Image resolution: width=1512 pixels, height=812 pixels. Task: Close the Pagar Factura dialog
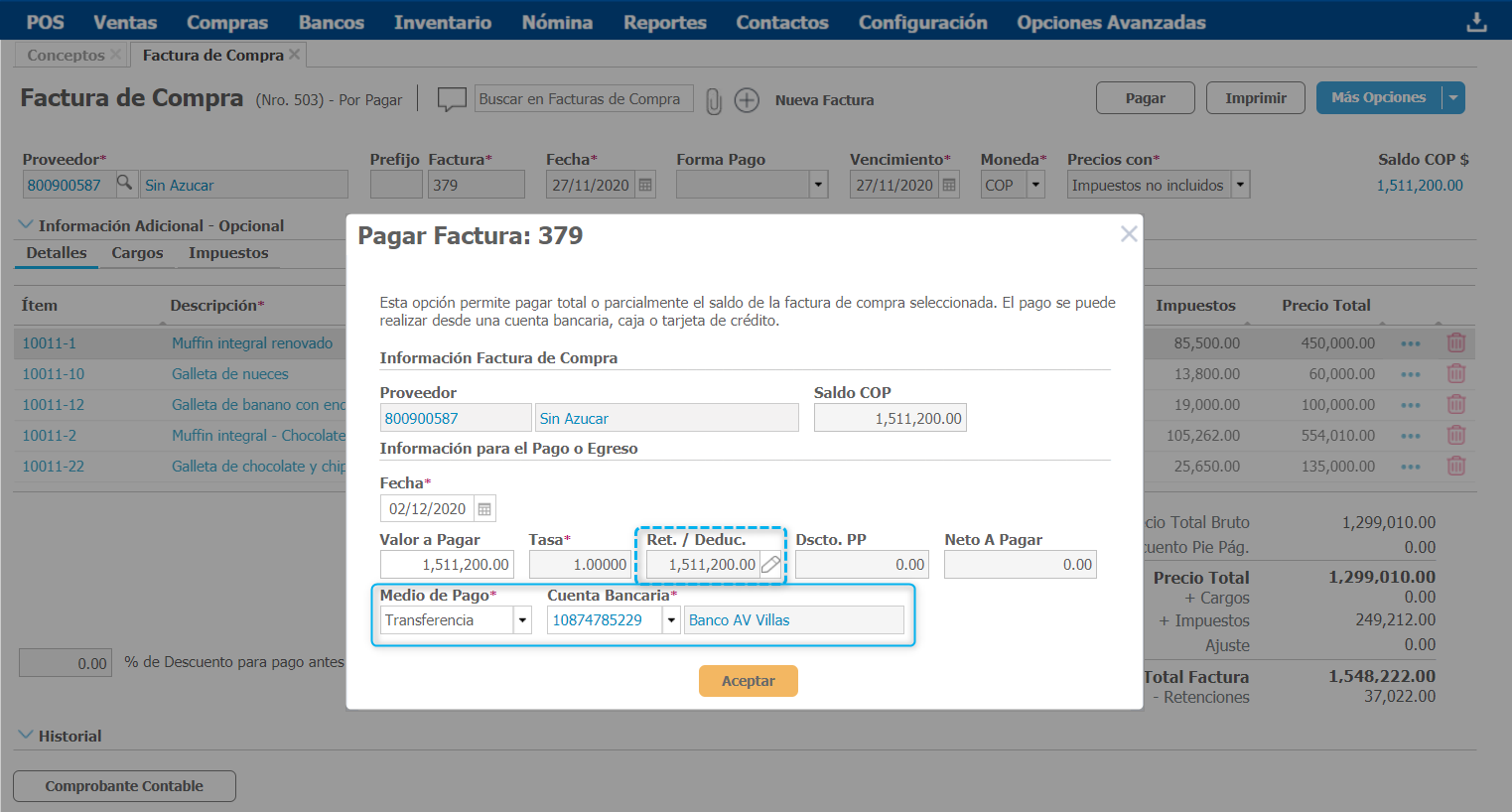tap(1129, 234)
